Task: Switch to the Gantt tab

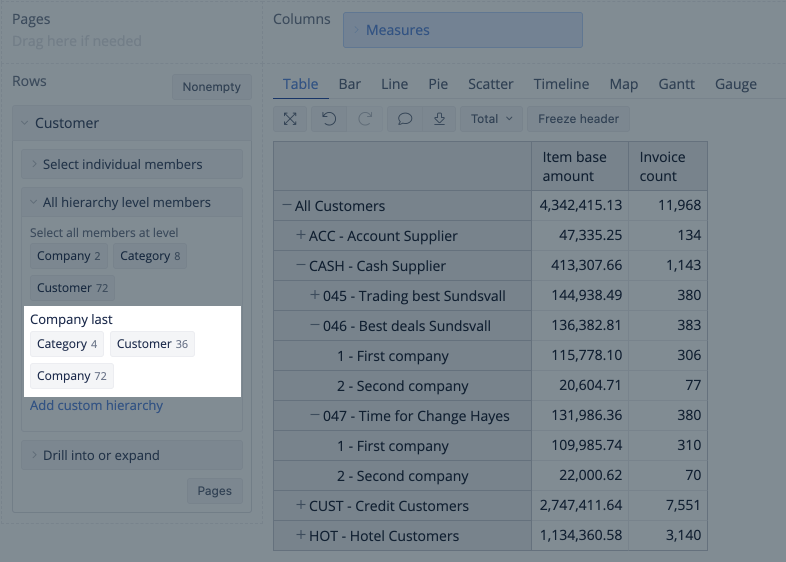Action: click(676, 84)
